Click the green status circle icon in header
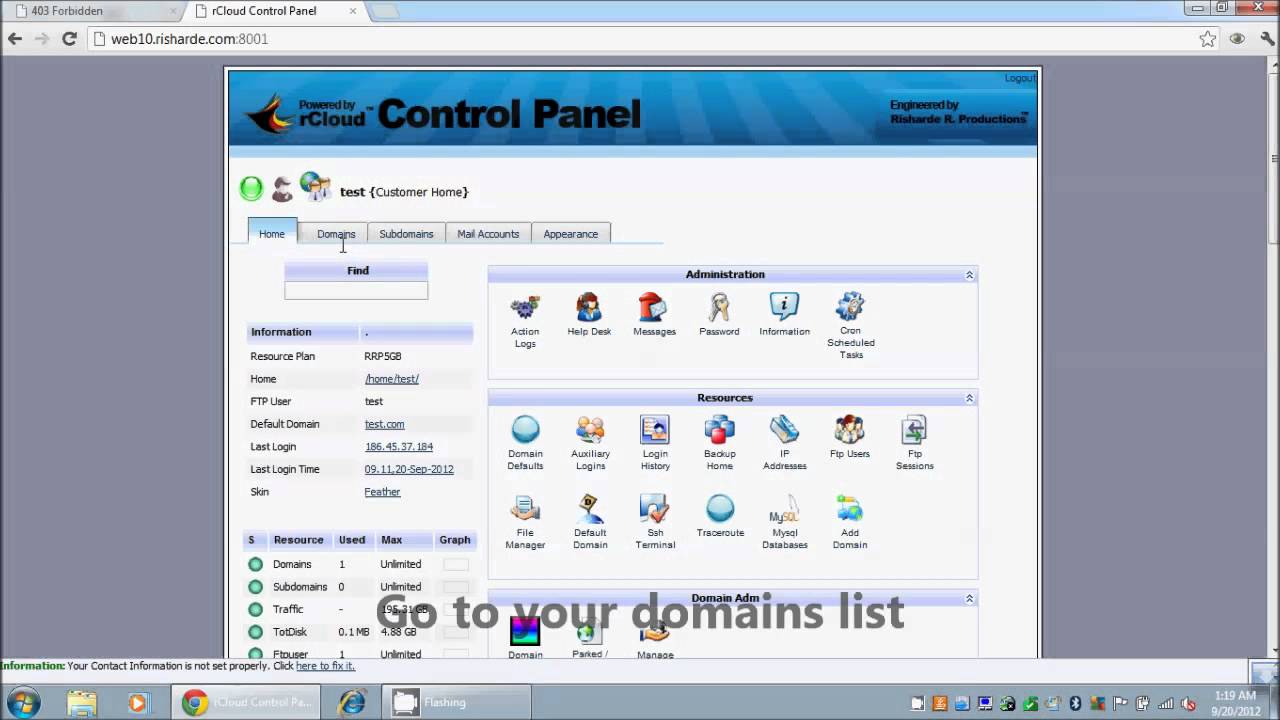This screenshot has width=1280, height=720. click(x=251, y=188)
